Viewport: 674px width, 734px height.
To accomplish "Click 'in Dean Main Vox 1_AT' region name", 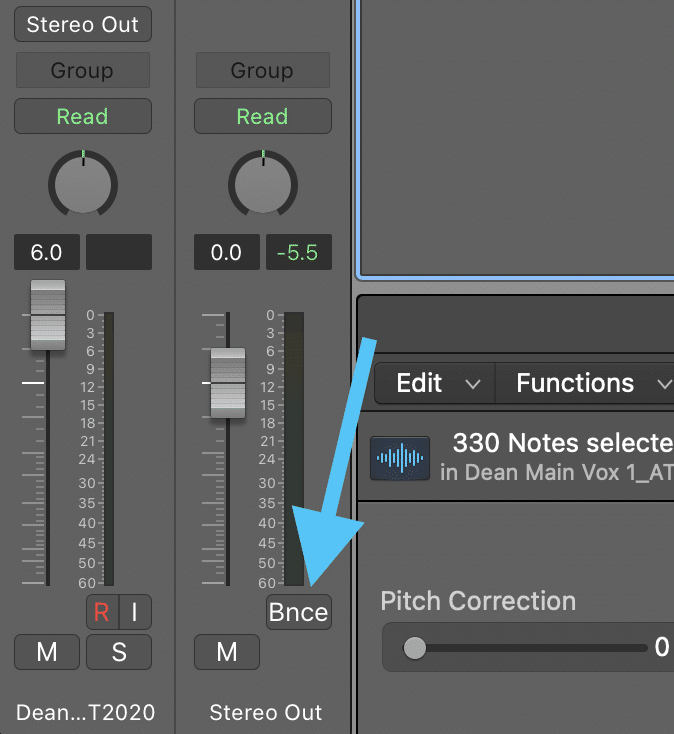I will [x=557, y=472].
